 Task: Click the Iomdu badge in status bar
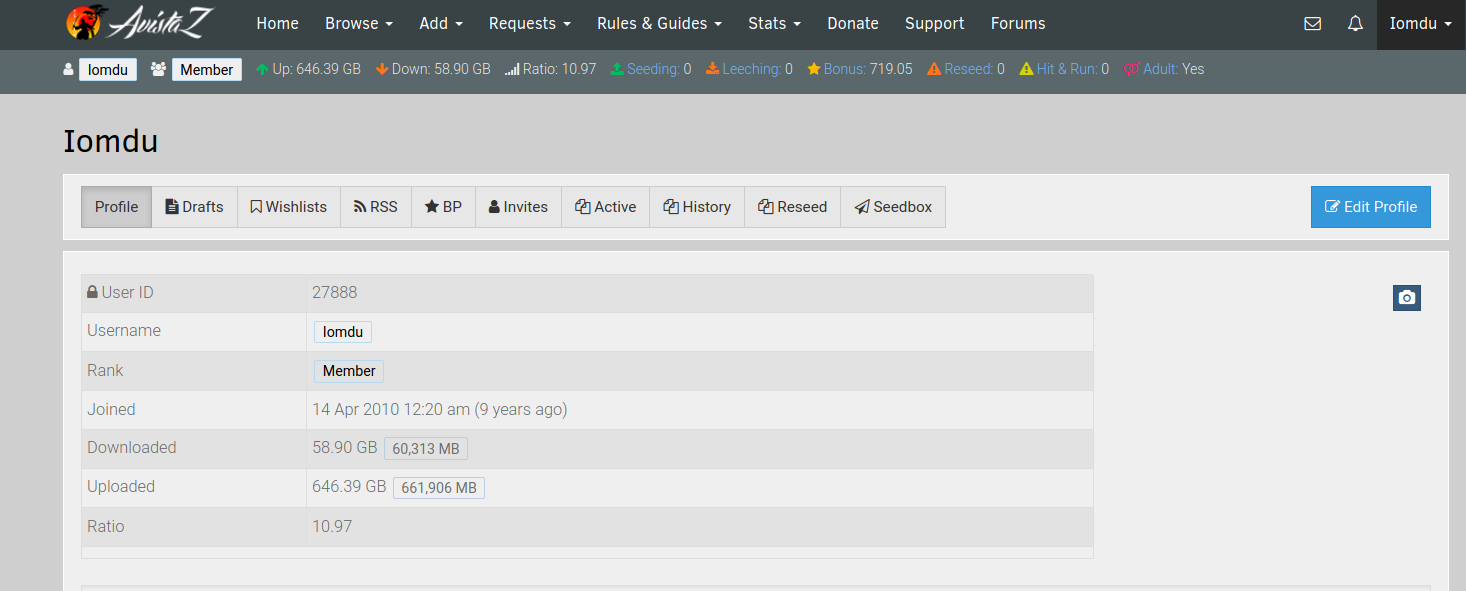point(108,70)
